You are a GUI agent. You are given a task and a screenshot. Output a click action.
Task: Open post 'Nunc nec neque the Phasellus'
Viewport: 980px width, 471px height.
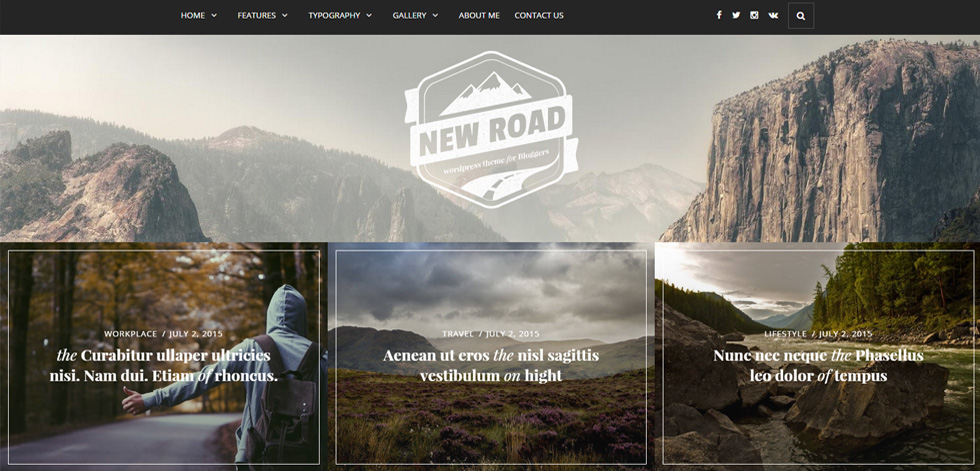click(818, 365)
